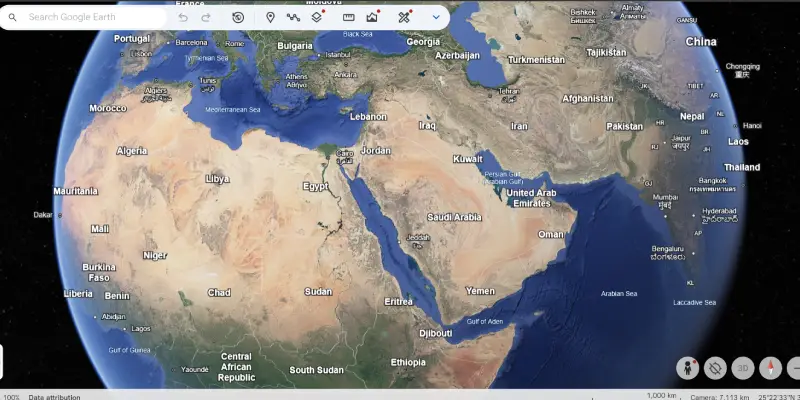
Task: Select the Iraq country label
Action: click(427, 126)
